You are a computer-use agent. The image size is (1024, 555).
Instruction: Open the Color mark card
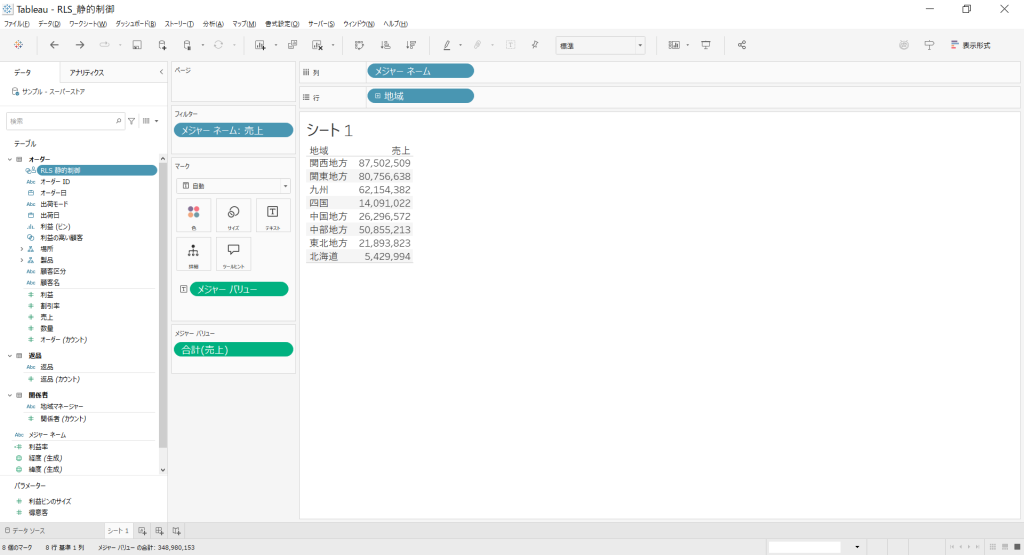click(x=193, y=215)
